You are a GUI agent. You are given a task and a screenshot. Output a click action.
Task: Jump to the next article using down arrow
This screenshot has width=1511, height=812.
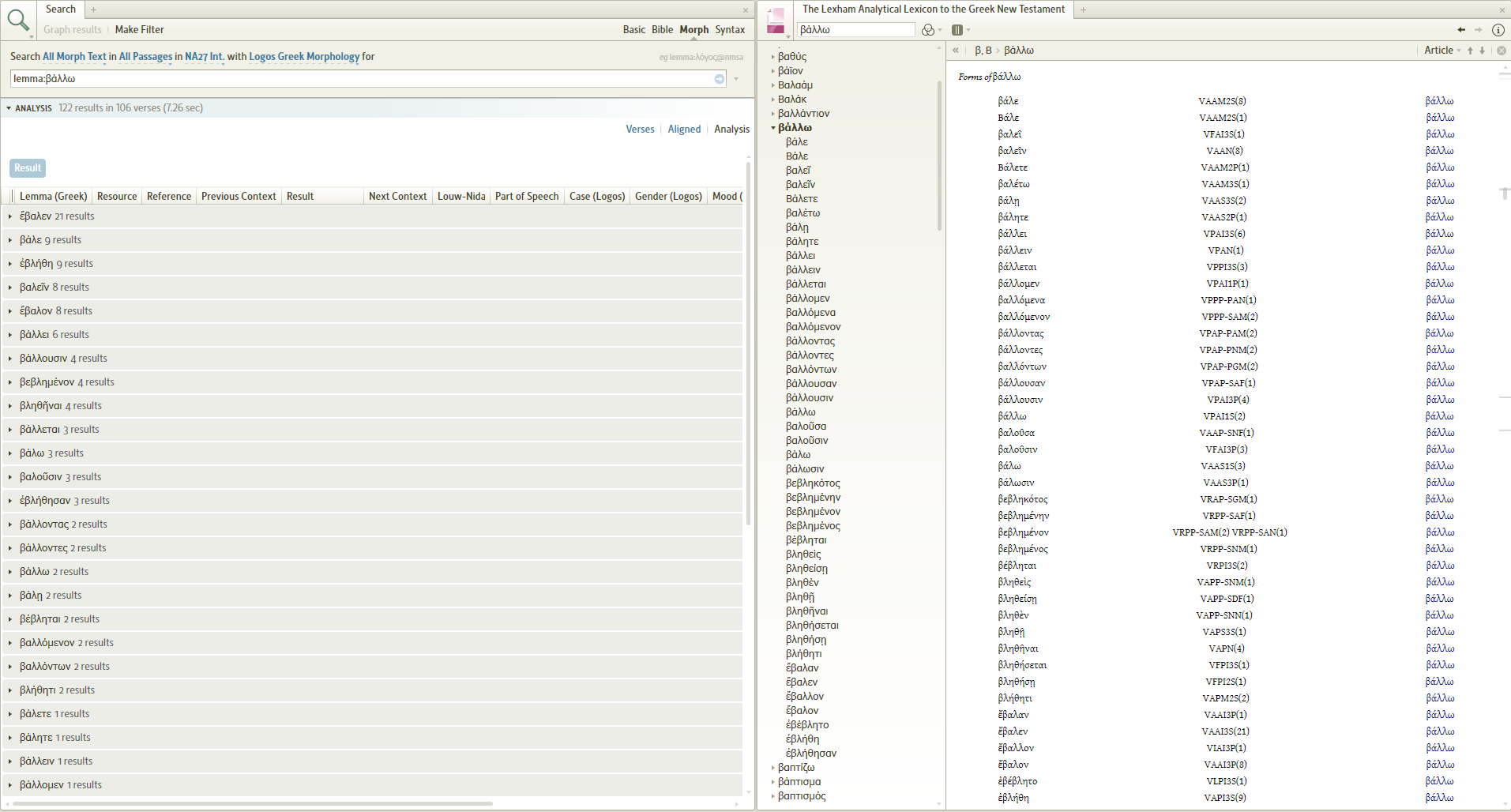point(1482,51)
